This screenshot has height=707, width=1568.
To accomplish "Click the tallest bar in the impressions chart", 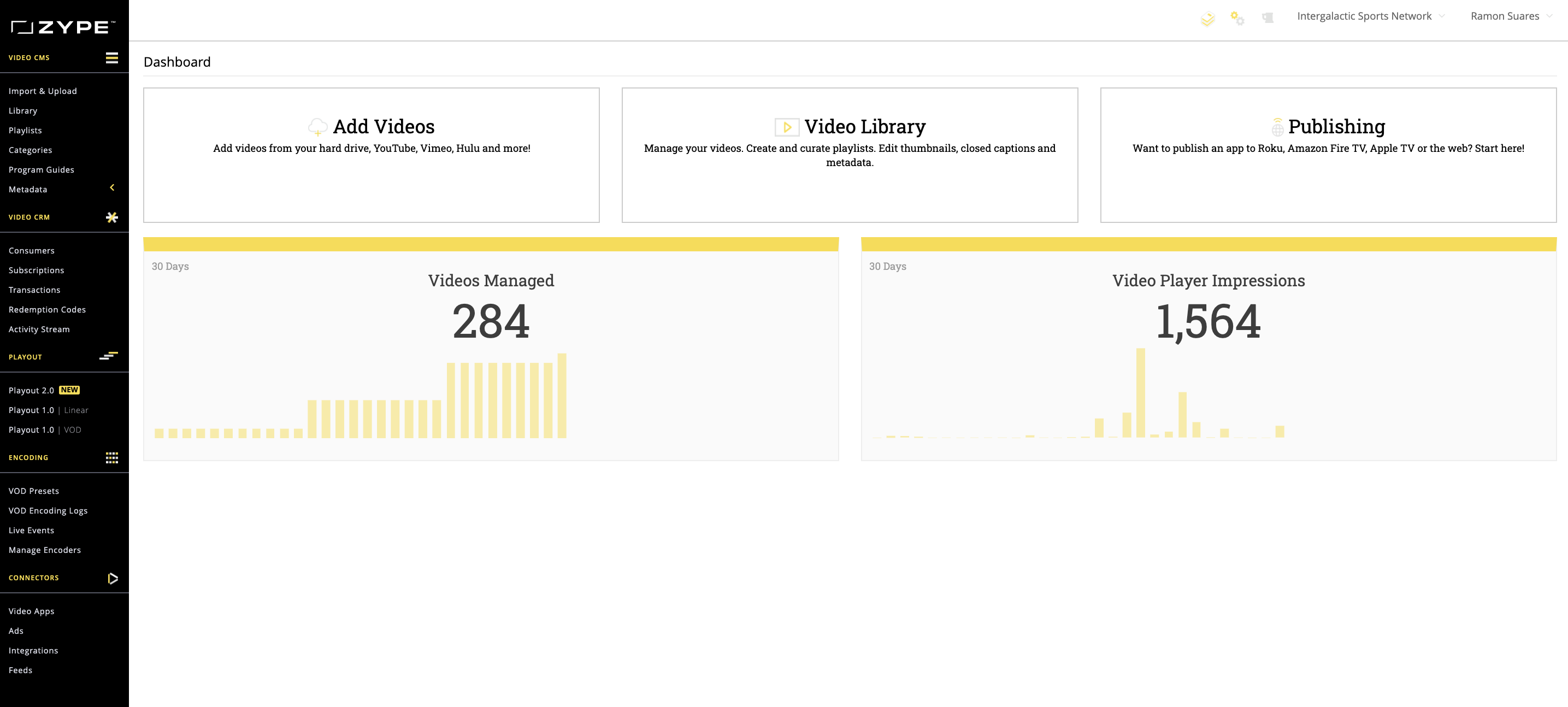I will pyautogui.click(x=1141, y=393).
